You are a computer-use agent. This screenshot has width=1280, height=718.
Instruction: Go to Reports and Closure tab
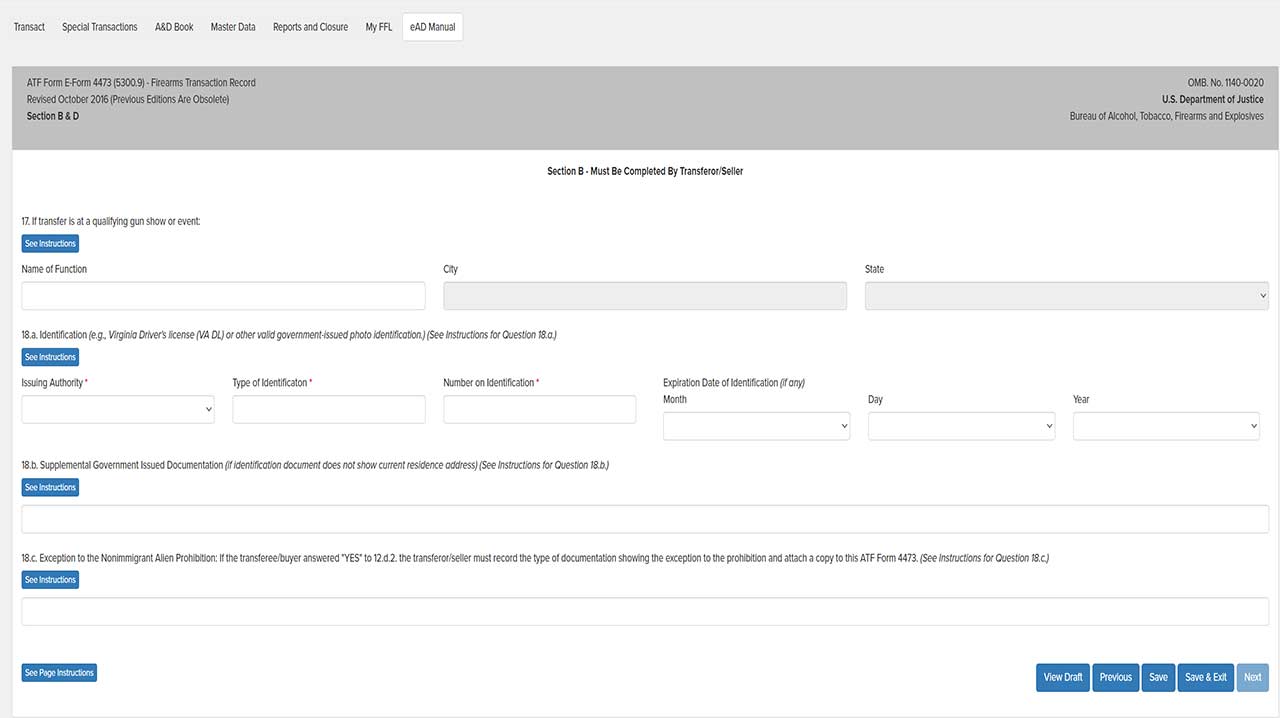pyautogui.click(x=310, y=27)
